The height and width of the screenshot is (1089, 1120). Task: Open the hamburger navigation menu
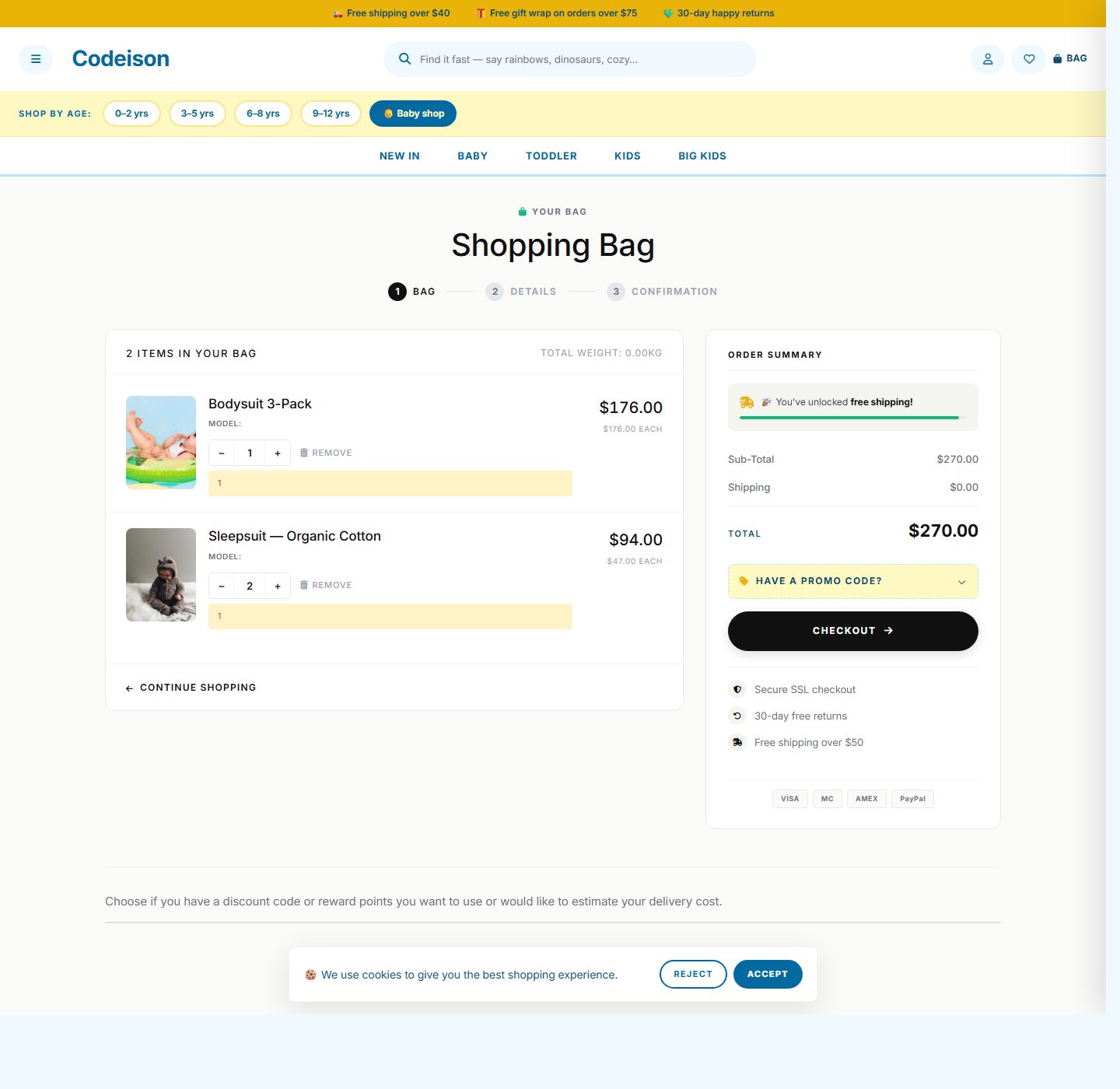pos(36,58)
